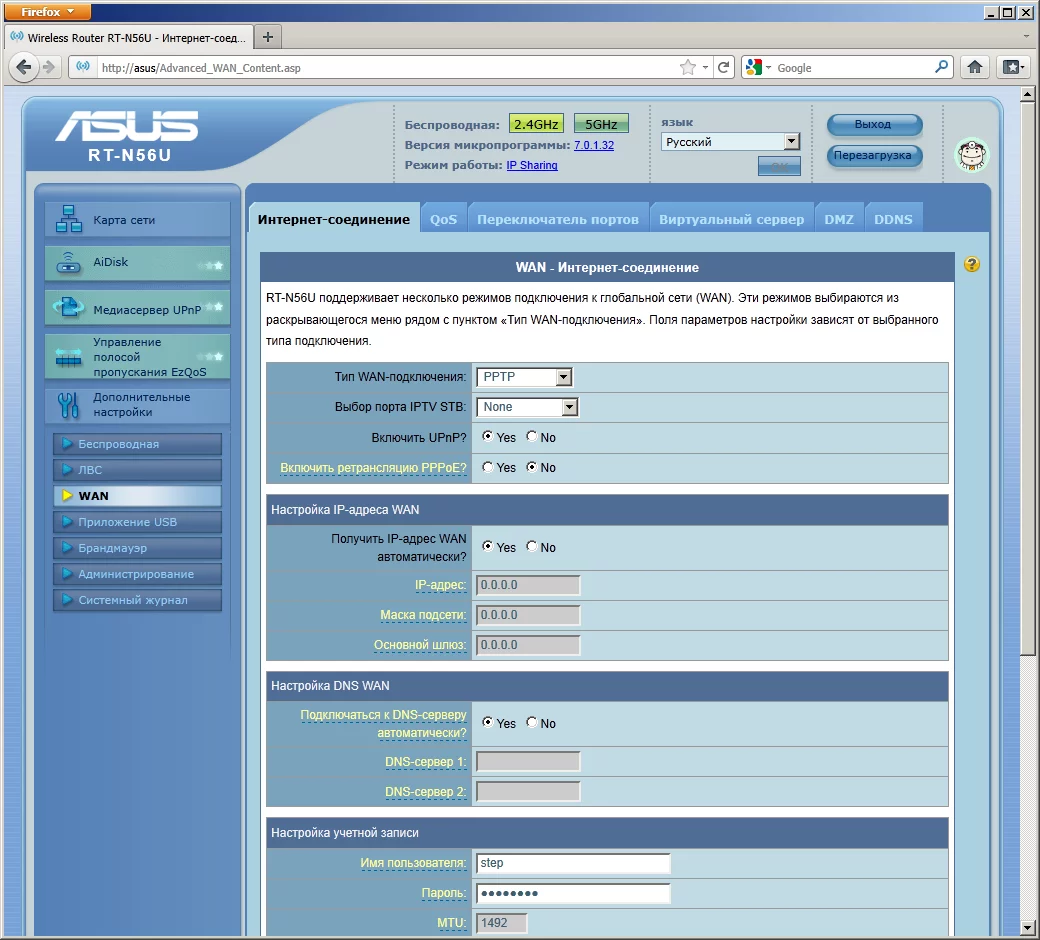Open a new browser tab with plus
Viewport: 1040px width, 940px height.
point(268,37)
